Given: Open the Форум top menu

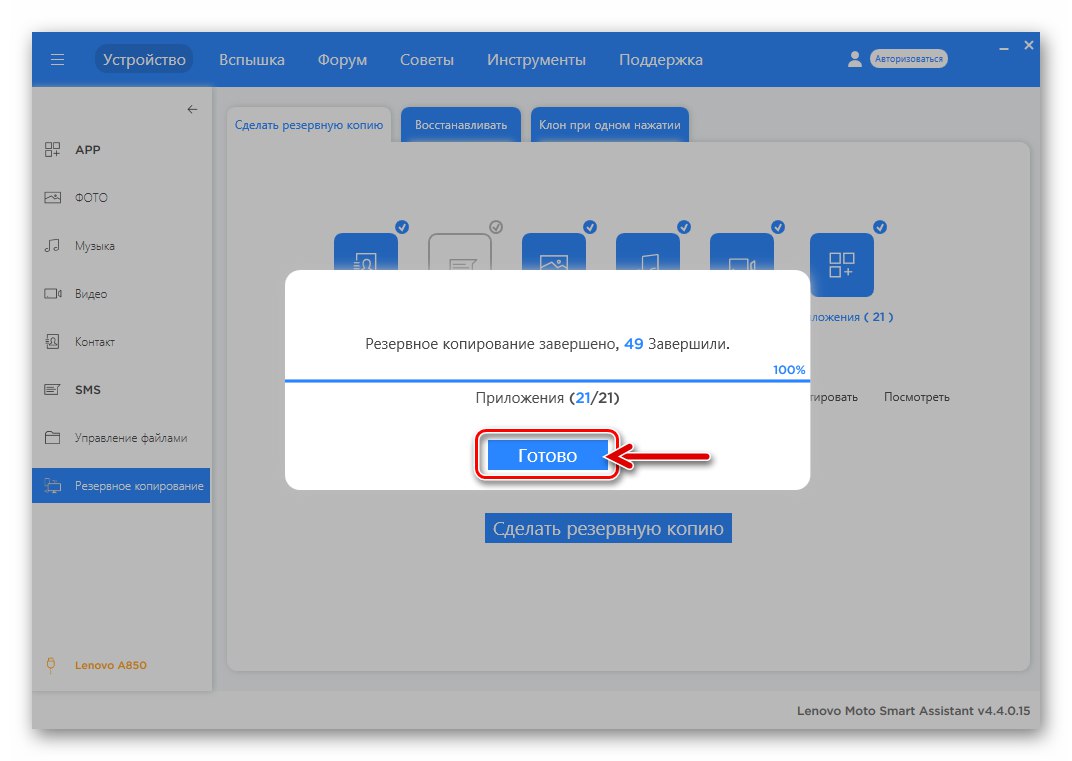Looking at the screenshot, I should [342, 59].
